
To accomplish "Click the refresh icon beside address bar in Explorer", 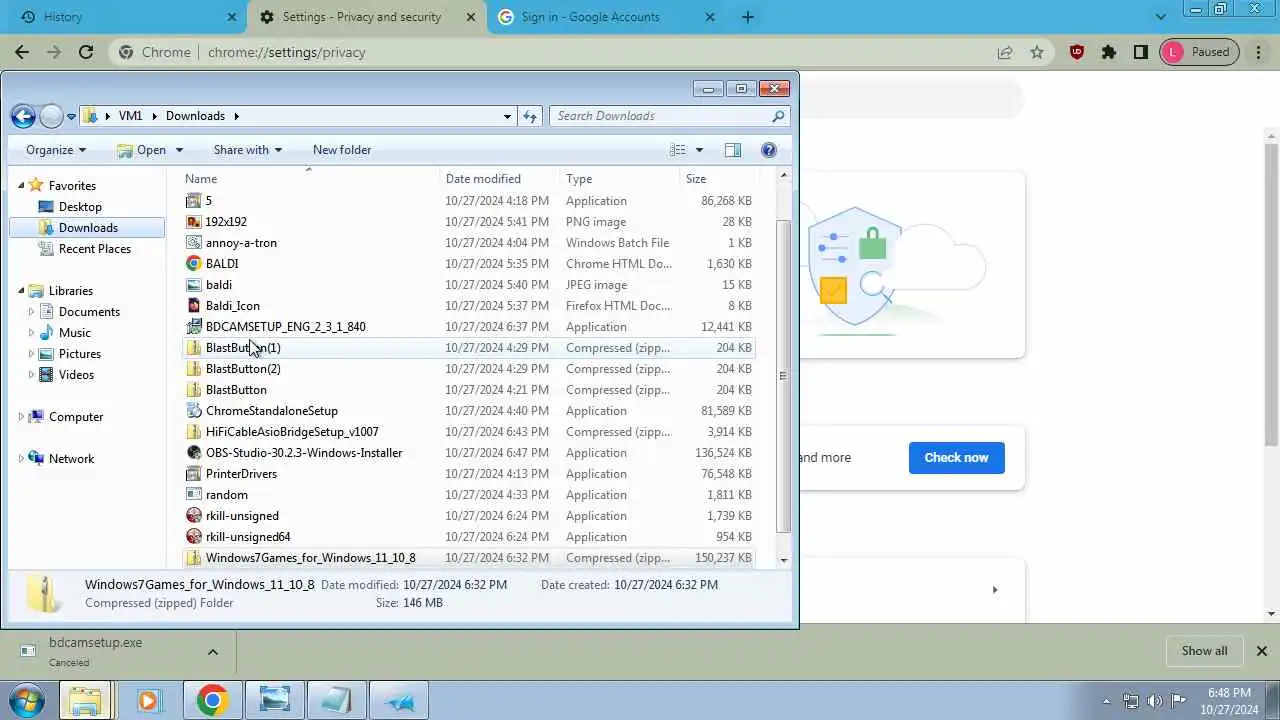I will pyautogui.click(x=530, y=116).
